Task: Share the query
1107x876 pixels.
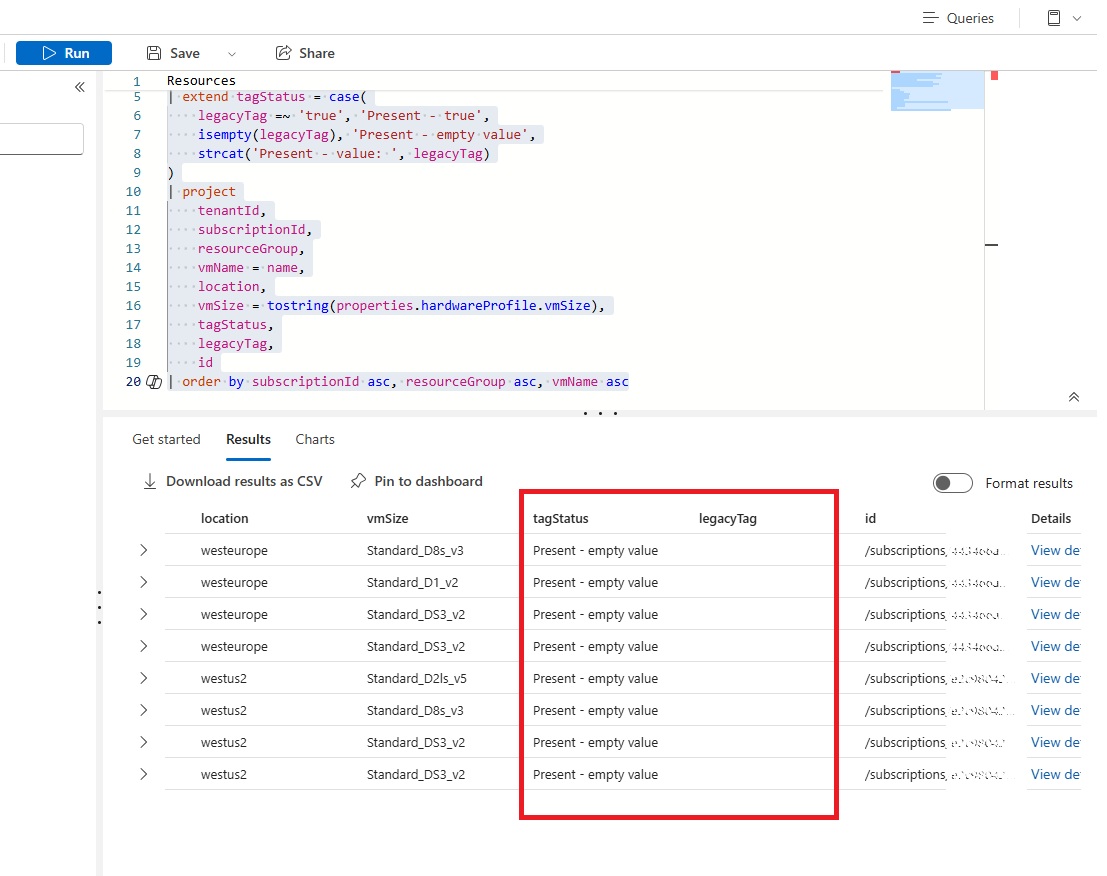Action: click(305, 53)
